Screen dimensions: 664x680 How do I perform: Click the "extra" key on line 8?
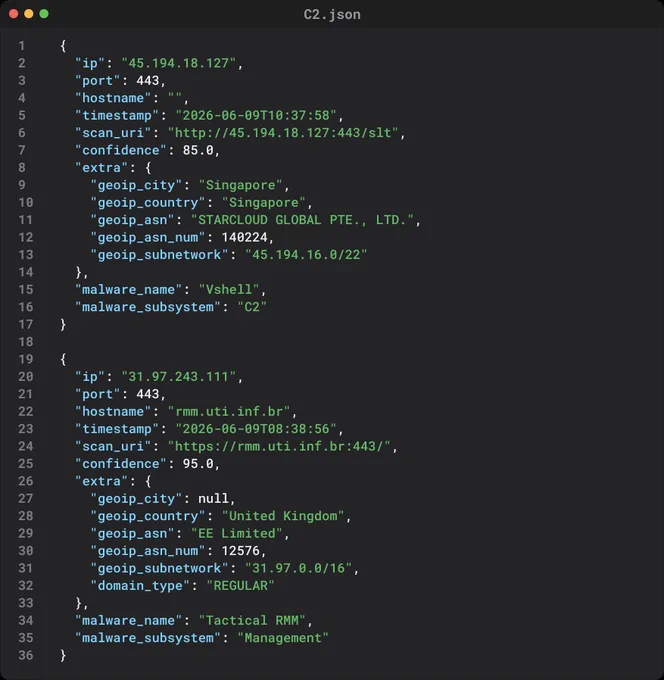pos(101,167)
